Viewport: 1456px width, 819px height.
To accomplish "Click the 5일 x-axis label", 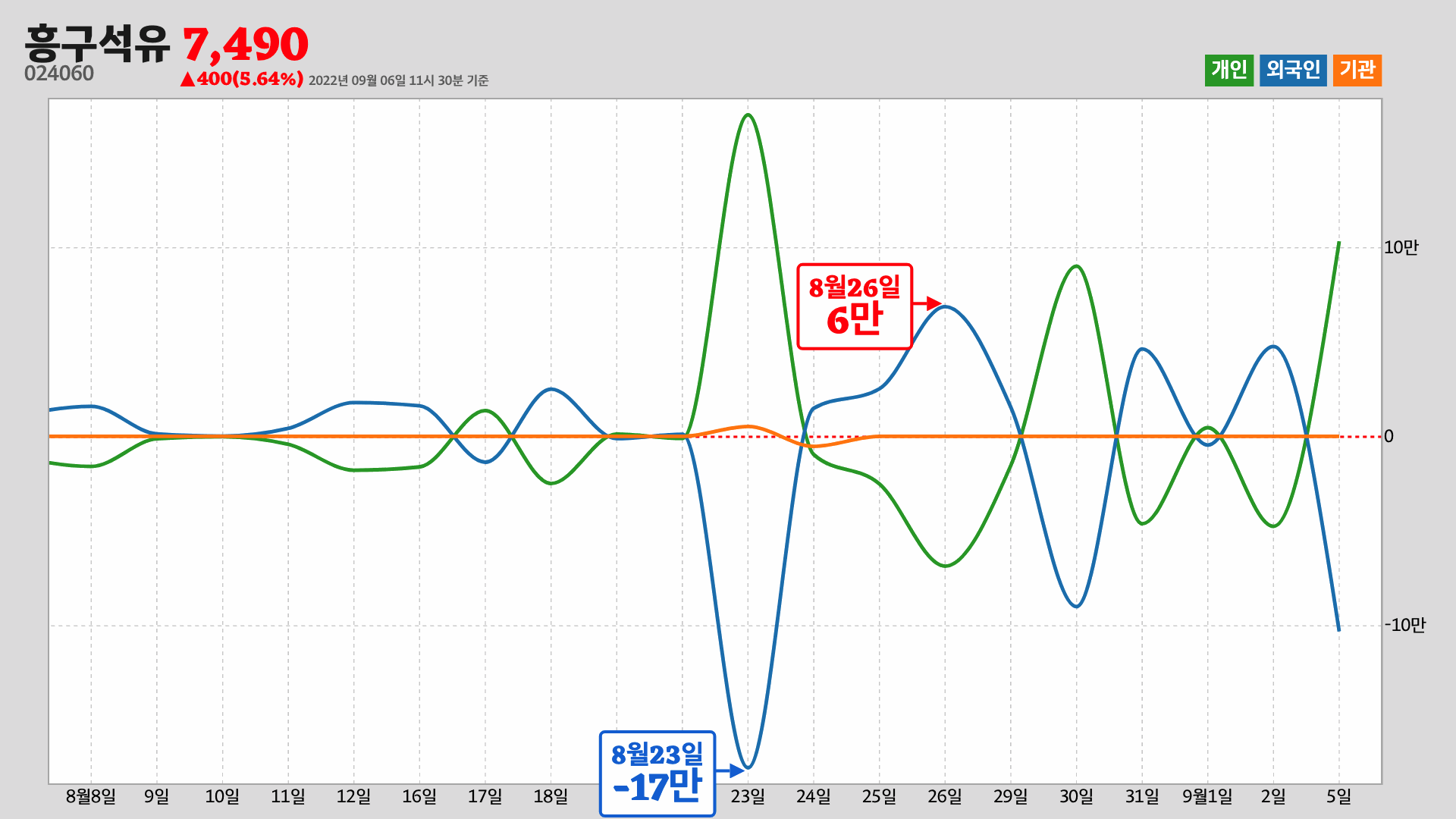I will click(x=1339, y=796).
